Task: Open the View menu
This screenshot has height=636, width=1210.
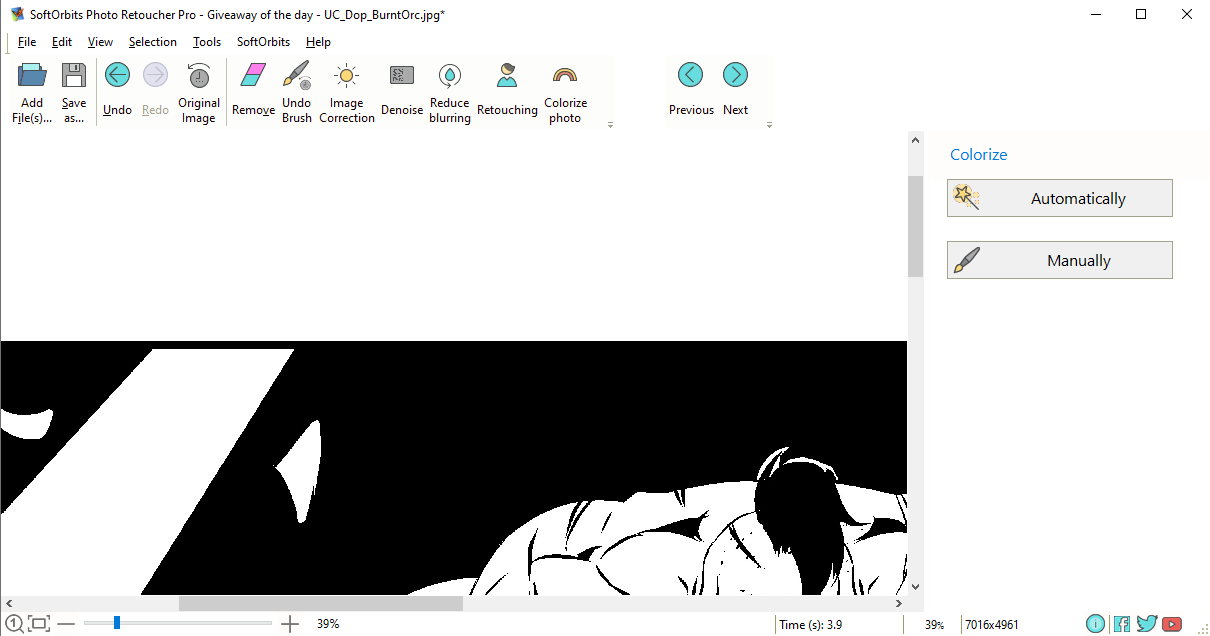Action: tap(100, 42)
